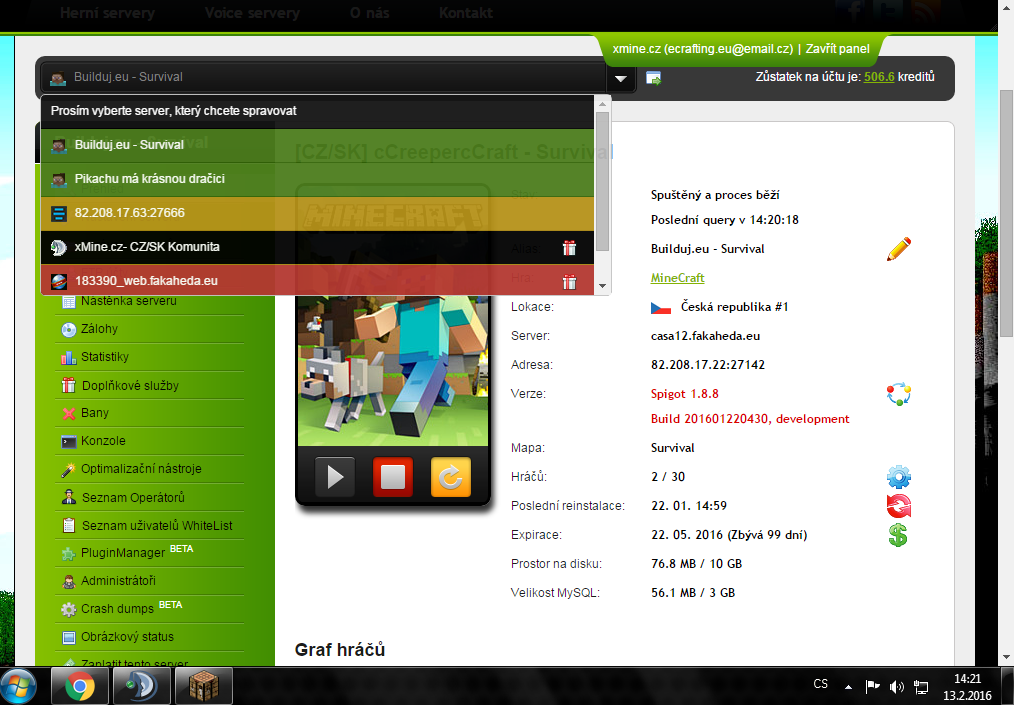Select the 82.208.17.63:27666 server entry
Screen dimensions: 1014x705
coord(317,213)
